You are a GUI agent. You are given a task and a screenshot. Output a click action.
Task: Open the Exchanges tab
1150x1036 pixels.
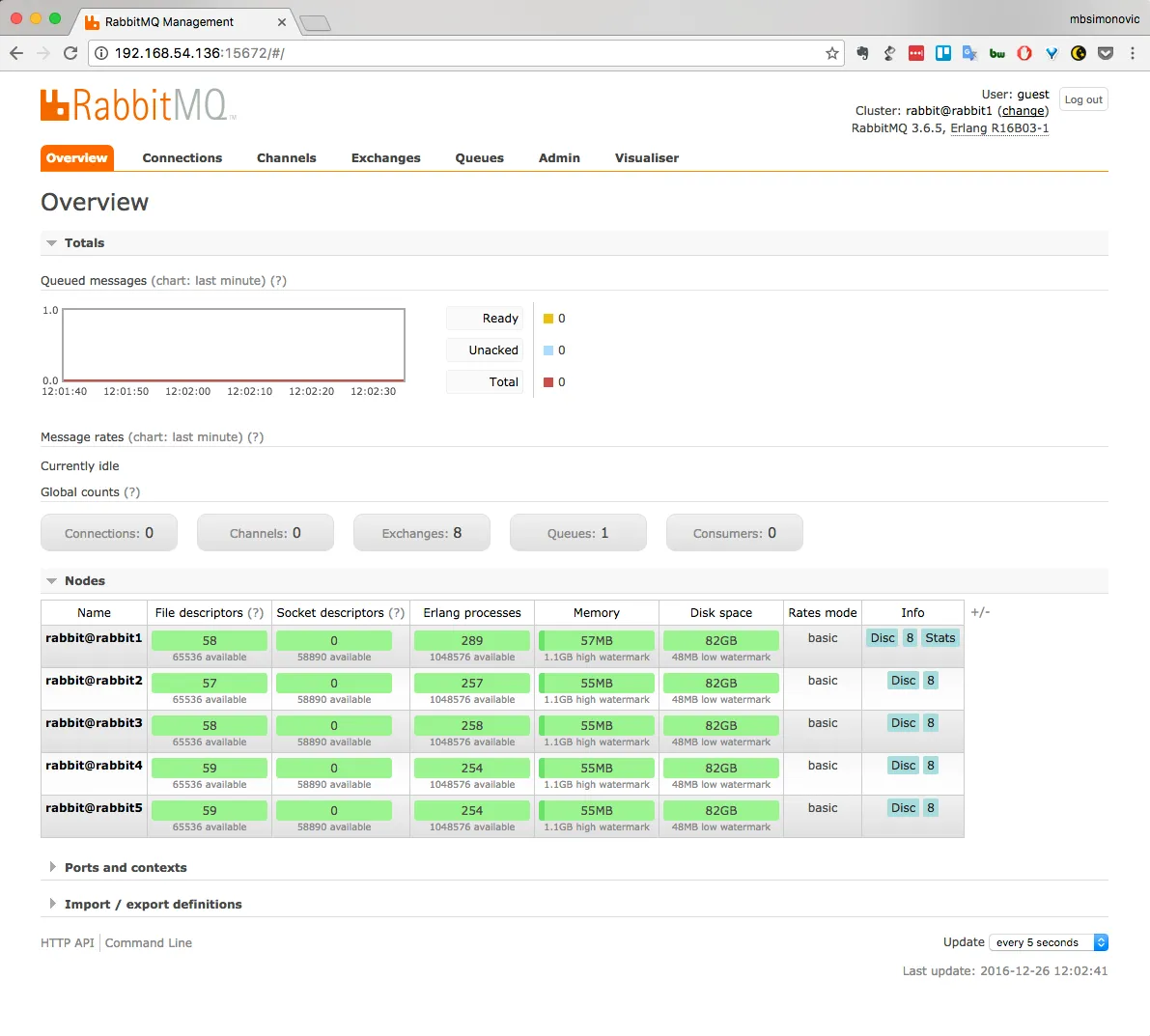pos(386,157)
